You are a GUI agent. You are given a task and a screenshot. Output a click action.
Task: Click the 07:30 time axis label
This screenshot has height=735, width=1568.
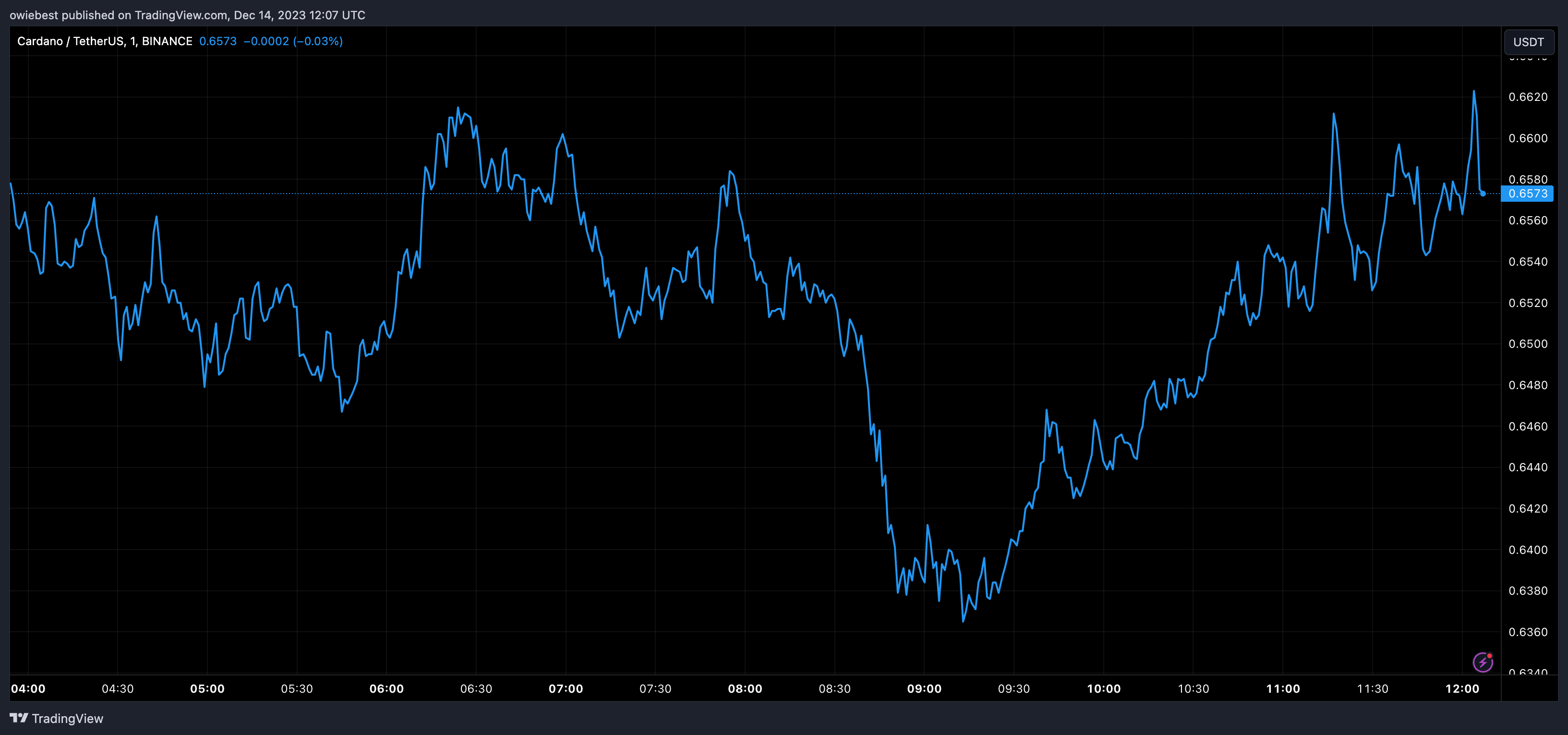click(655, 689)
